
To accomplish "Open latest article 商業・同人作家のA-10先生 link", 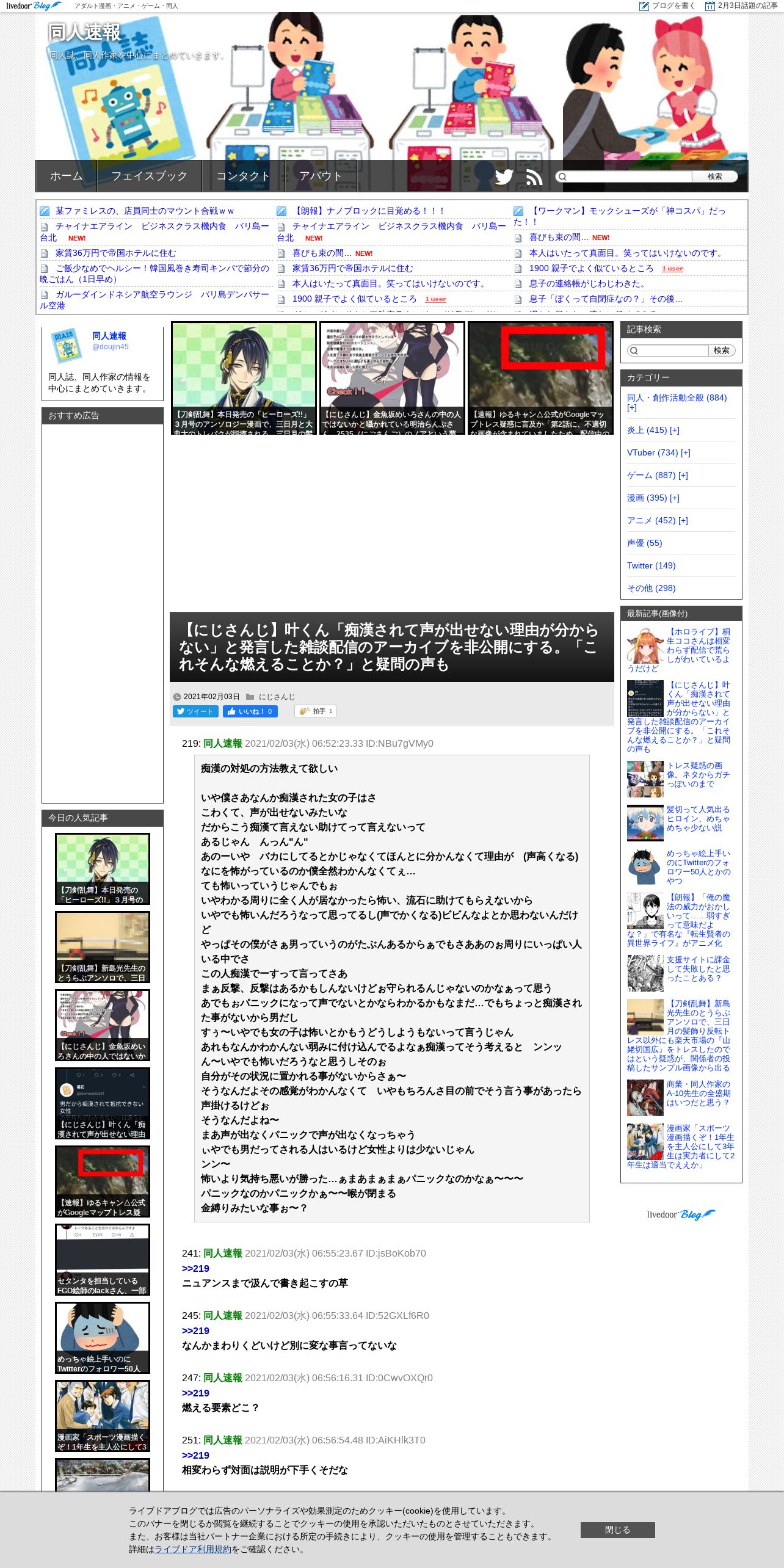I will click(x=698, y=1093).
